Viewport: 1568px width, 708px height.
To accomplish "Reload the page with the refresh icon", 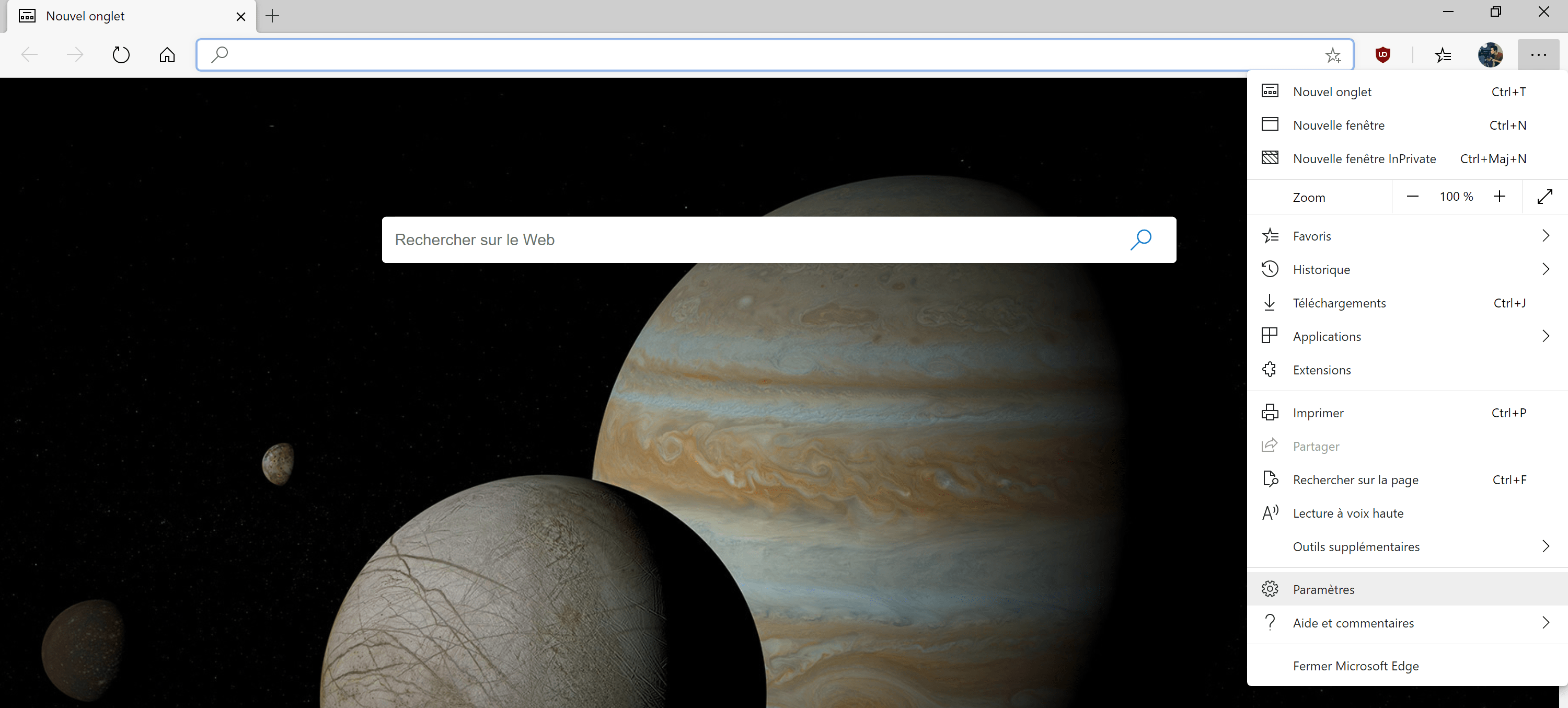I will 121,55.
